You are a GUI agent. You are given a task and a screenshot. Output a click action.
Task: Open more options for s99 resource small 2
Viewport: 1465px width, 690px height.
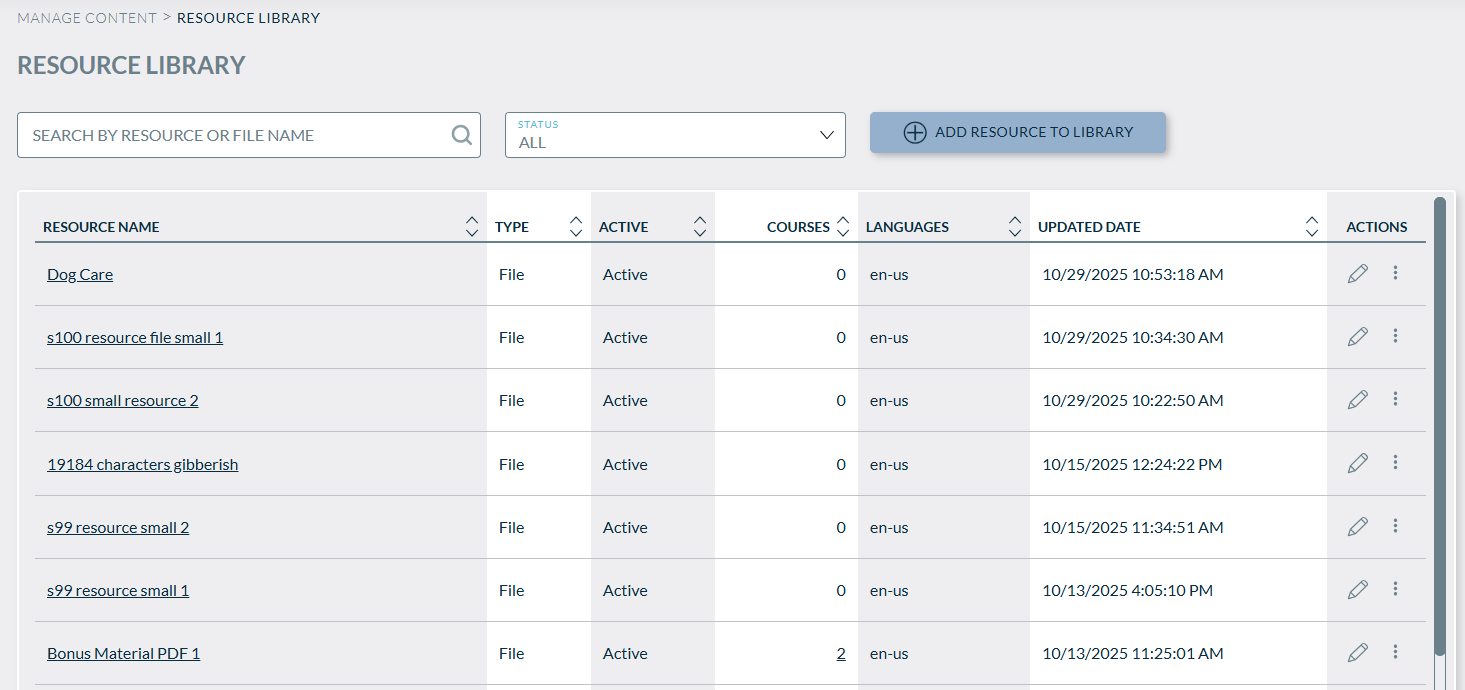1395,526
